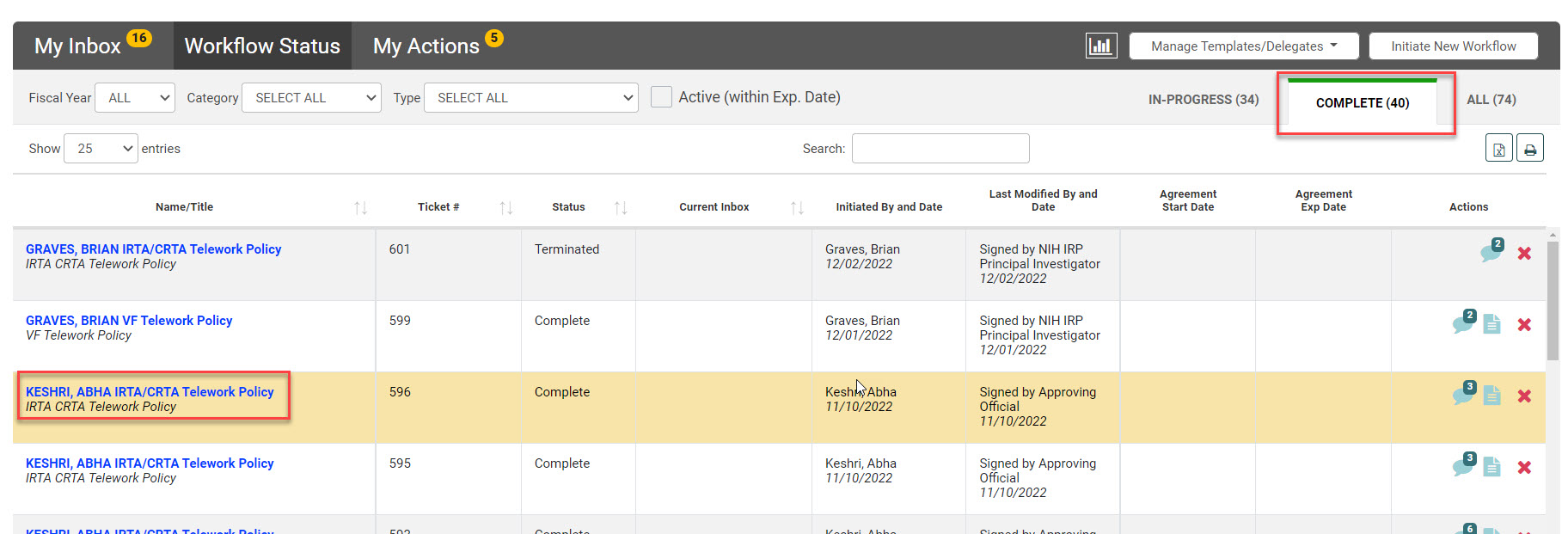View document for ticket 599
The width and height of the screenshot is (1568, 534).
1492,324
